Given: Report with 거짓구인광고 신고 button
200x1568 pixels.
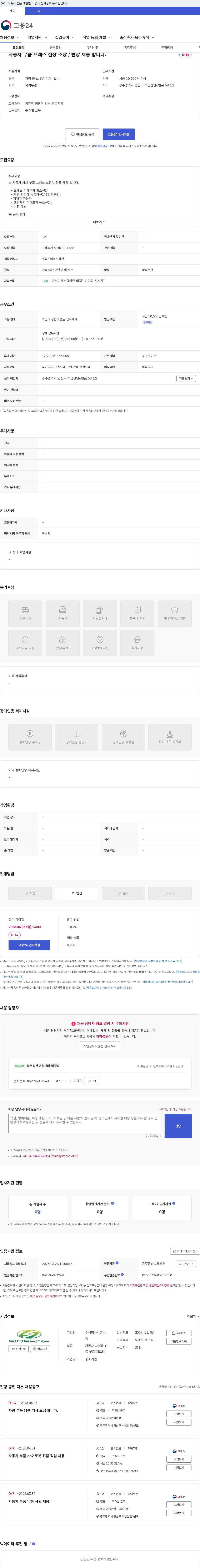Looking at the screenshot, I should 185,1251.
